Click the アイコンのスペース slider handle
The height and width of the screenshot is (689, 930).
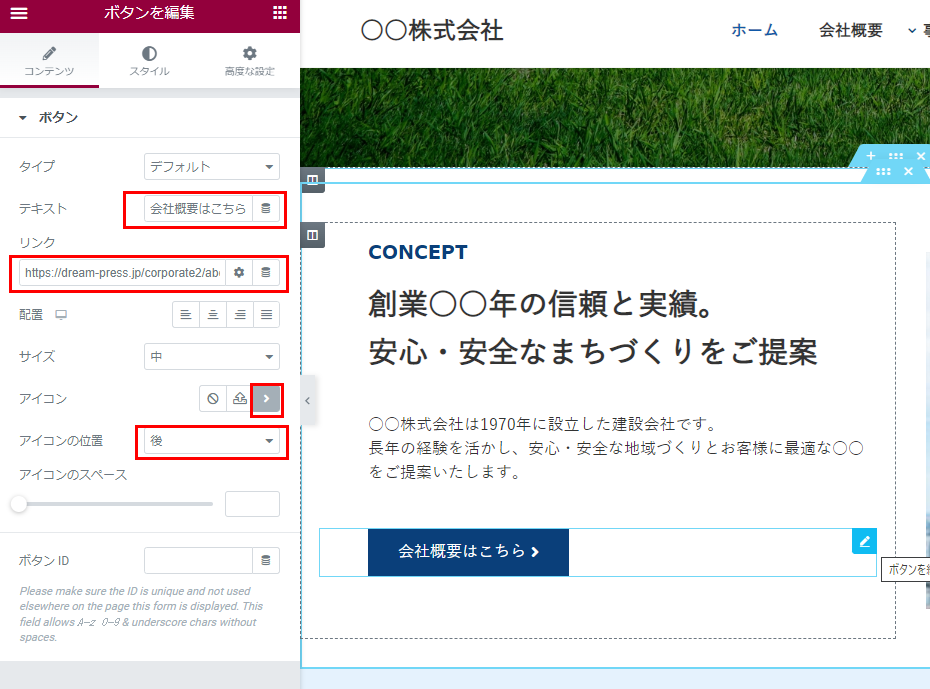[19, 504]
